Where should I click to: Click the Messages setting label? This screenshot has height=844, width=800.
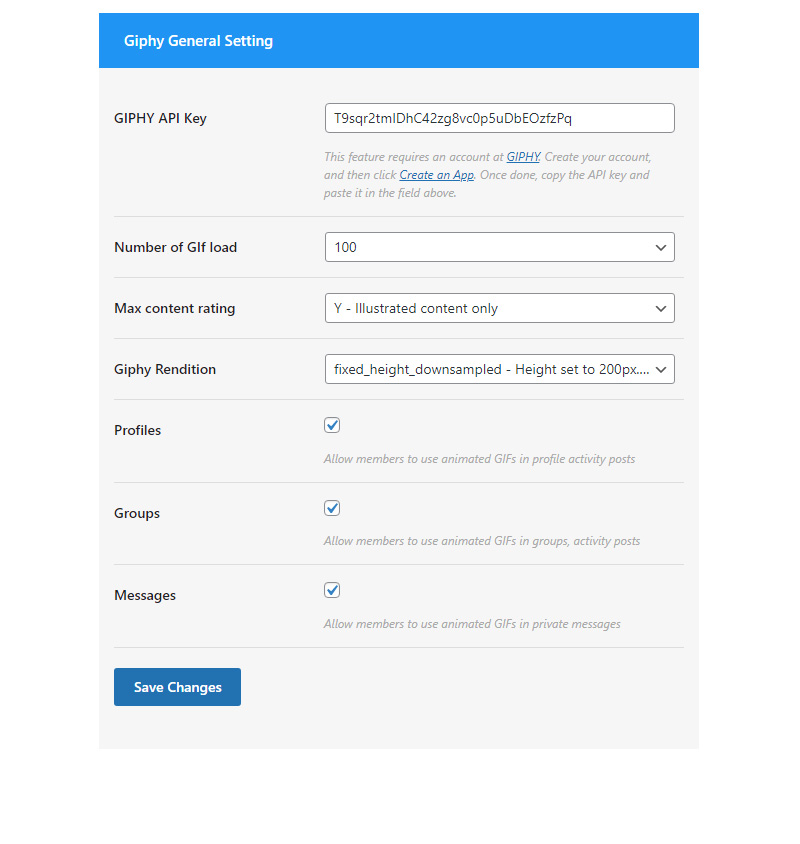[x=145, y=595]
